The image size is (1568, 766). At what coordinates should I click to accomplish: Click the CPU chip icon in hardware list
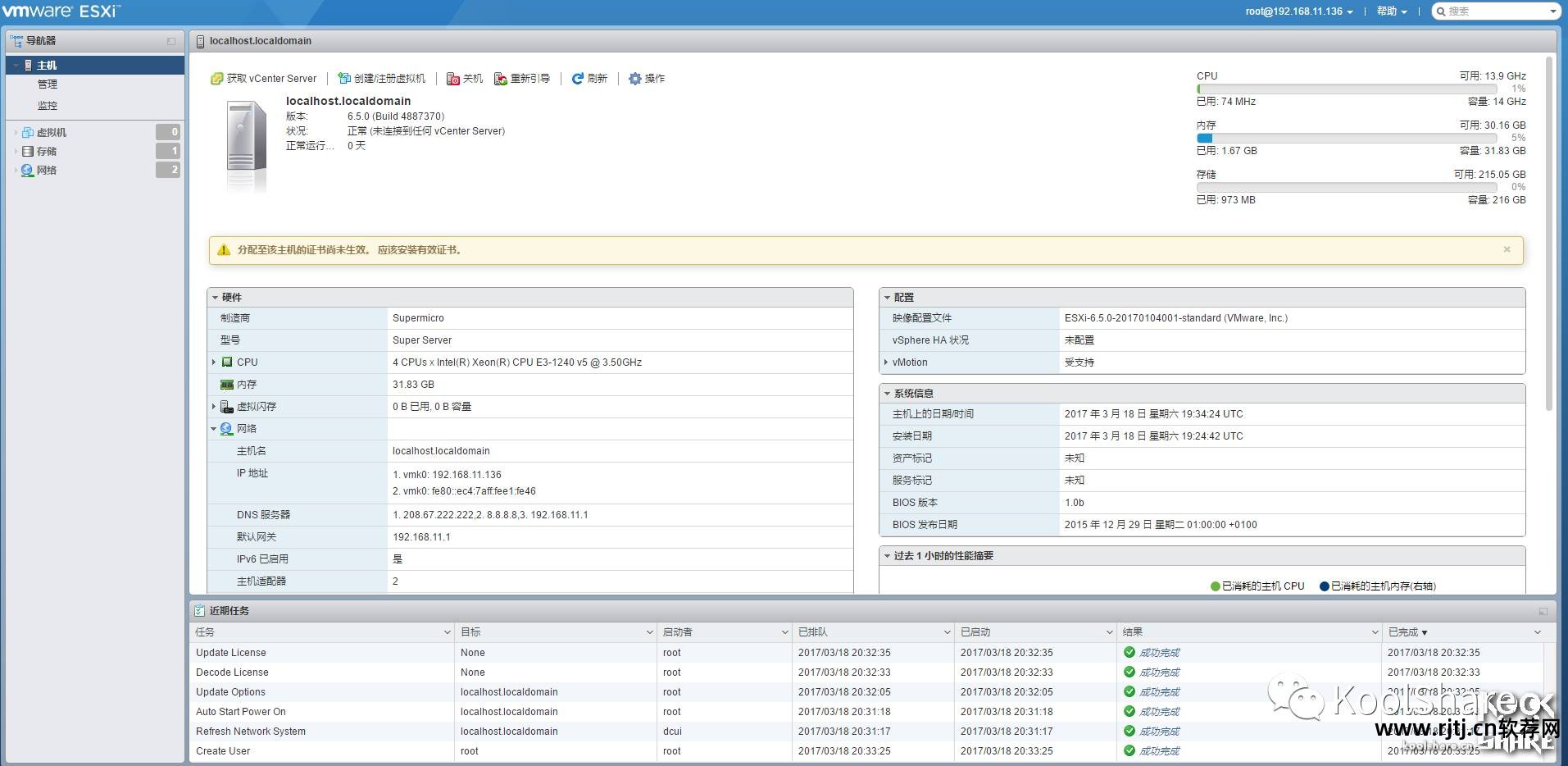pos(227,362)
